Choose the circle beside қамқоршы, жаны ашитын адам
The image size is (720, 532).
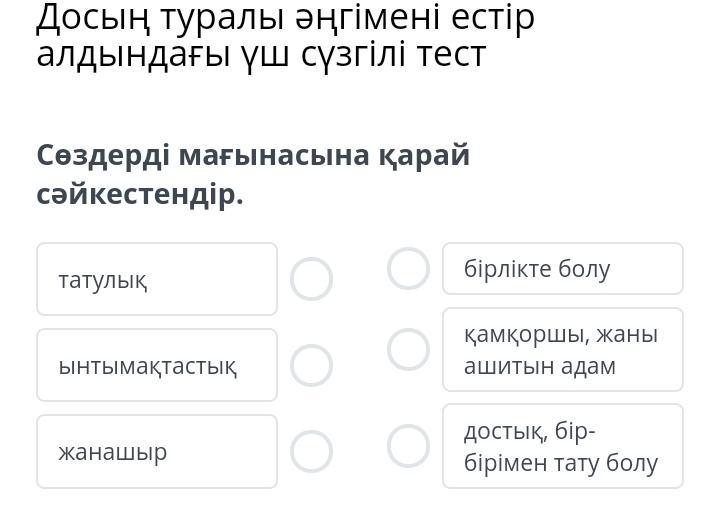[x=408, y=349]
